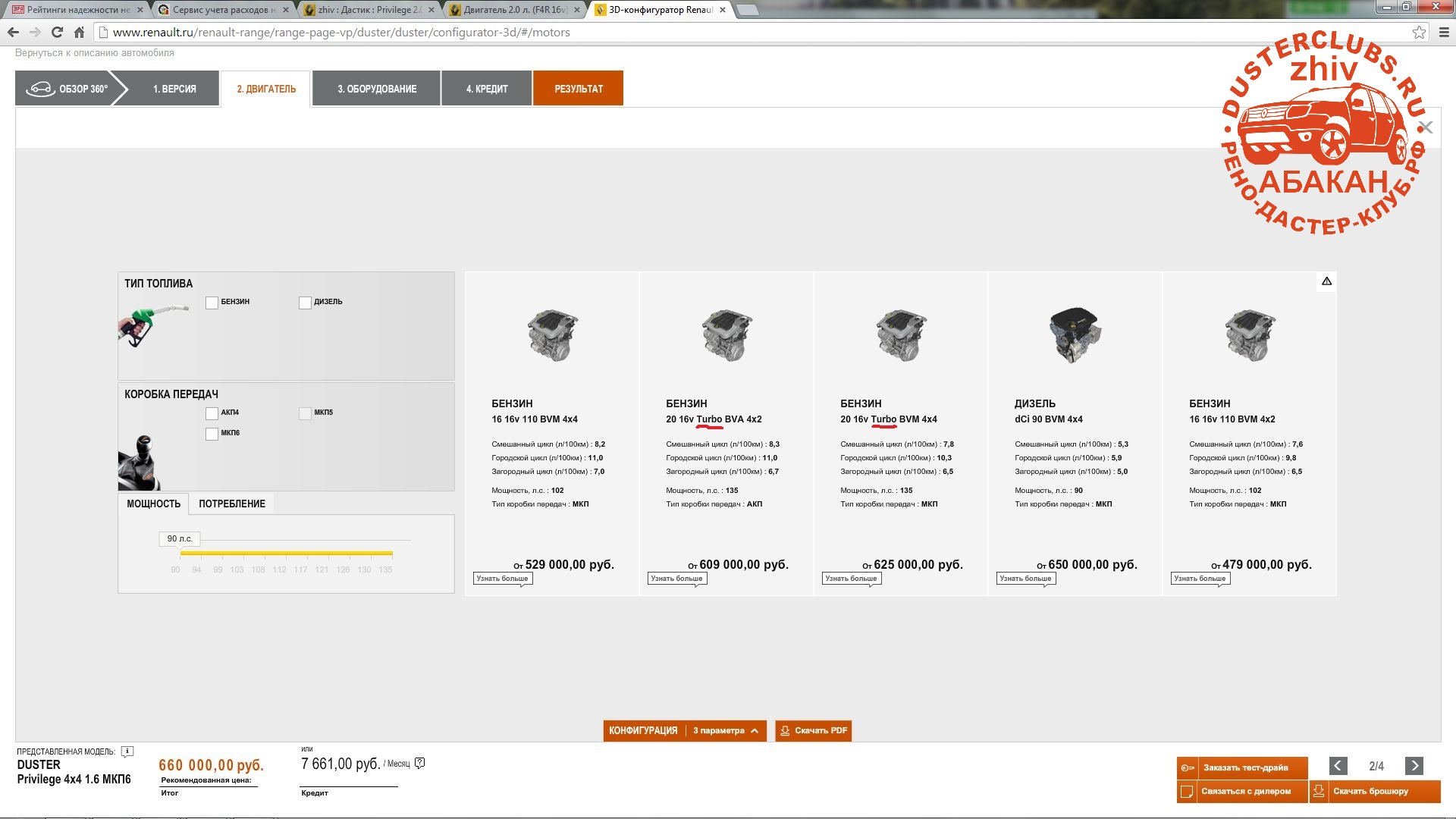This screenshot has width=1456, height=819.
Task: Click 'Связаться с дилером' button
Action: pos(1242,792)
